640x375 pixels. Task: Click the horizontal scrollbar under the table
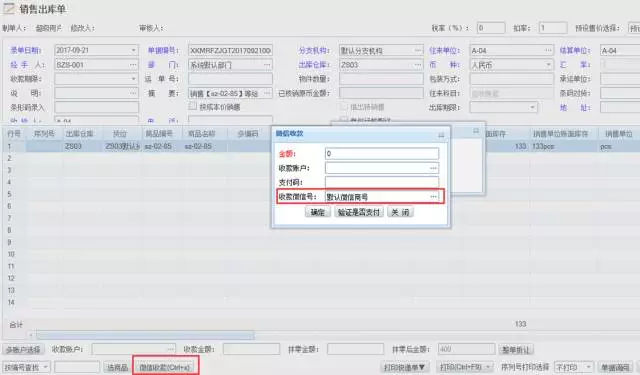145,335
